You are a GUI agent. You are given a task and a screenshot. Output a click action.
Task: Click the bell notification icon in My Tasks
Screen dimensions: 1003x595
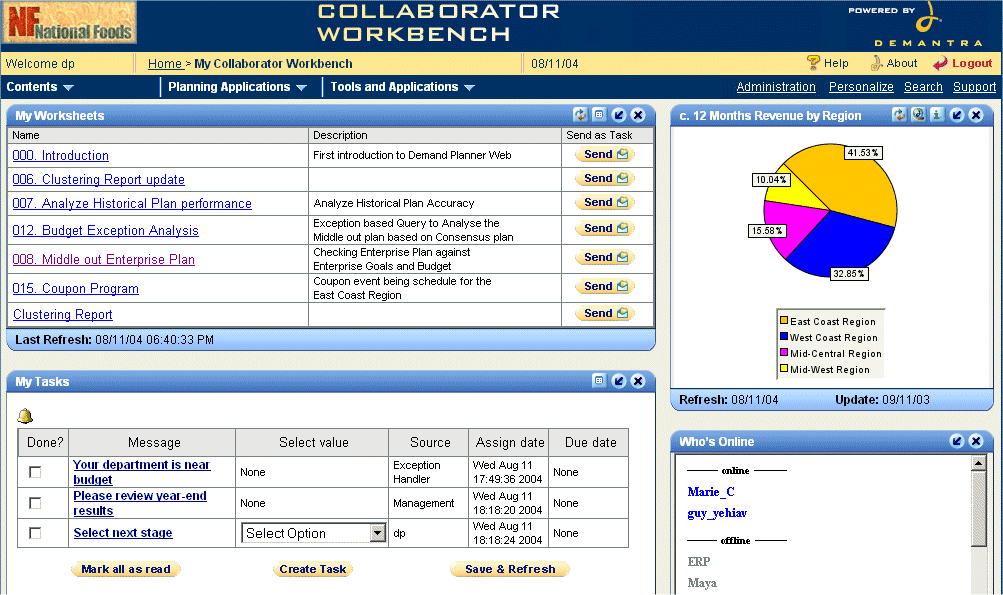coord(25,416)
